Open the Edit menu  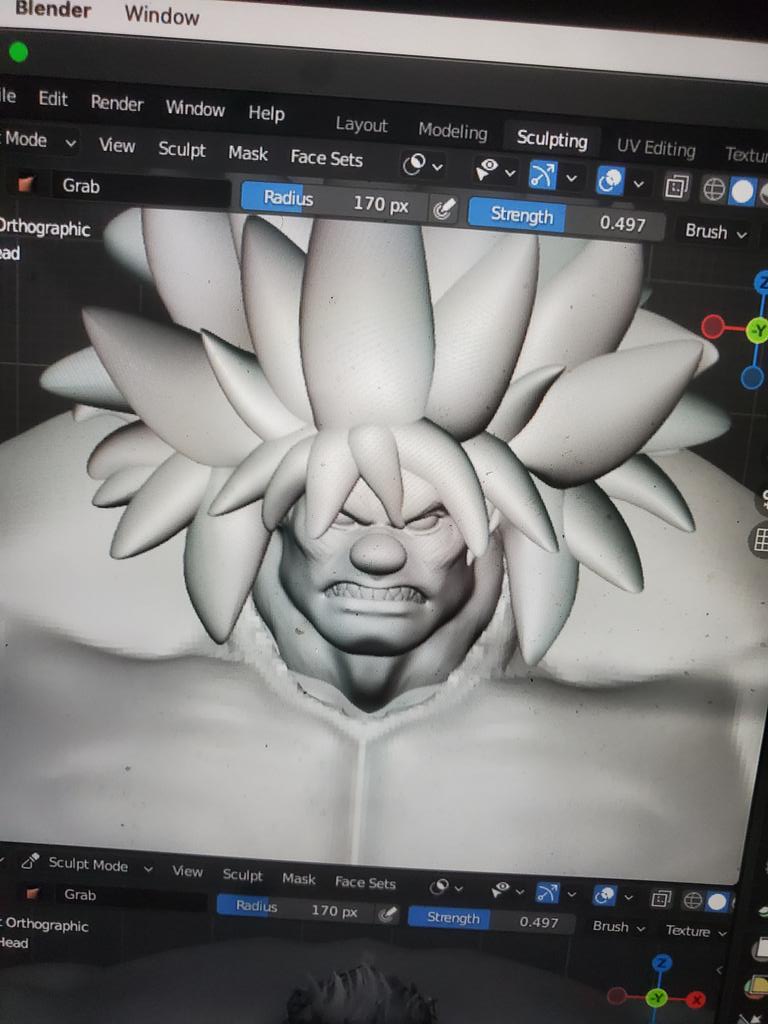pyautogui.click(x=53, y=99)
